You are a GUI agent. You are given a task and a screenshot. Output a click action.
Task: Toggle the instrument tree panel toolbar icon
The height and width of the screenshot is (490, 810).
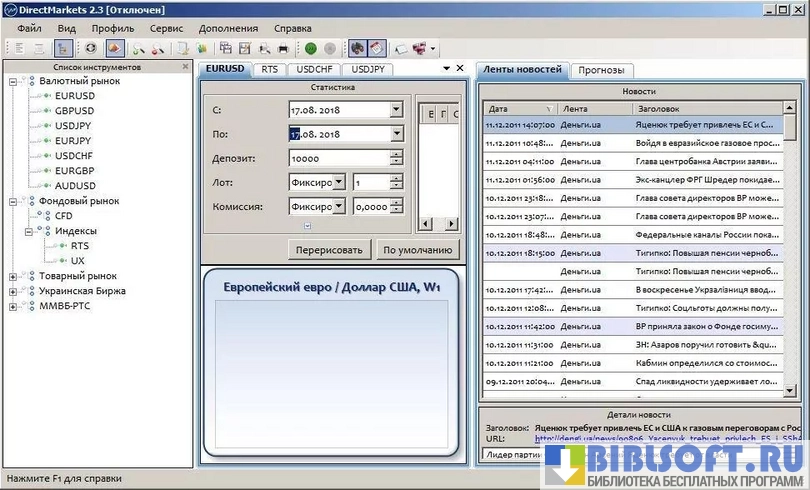(x=64, y=48)
